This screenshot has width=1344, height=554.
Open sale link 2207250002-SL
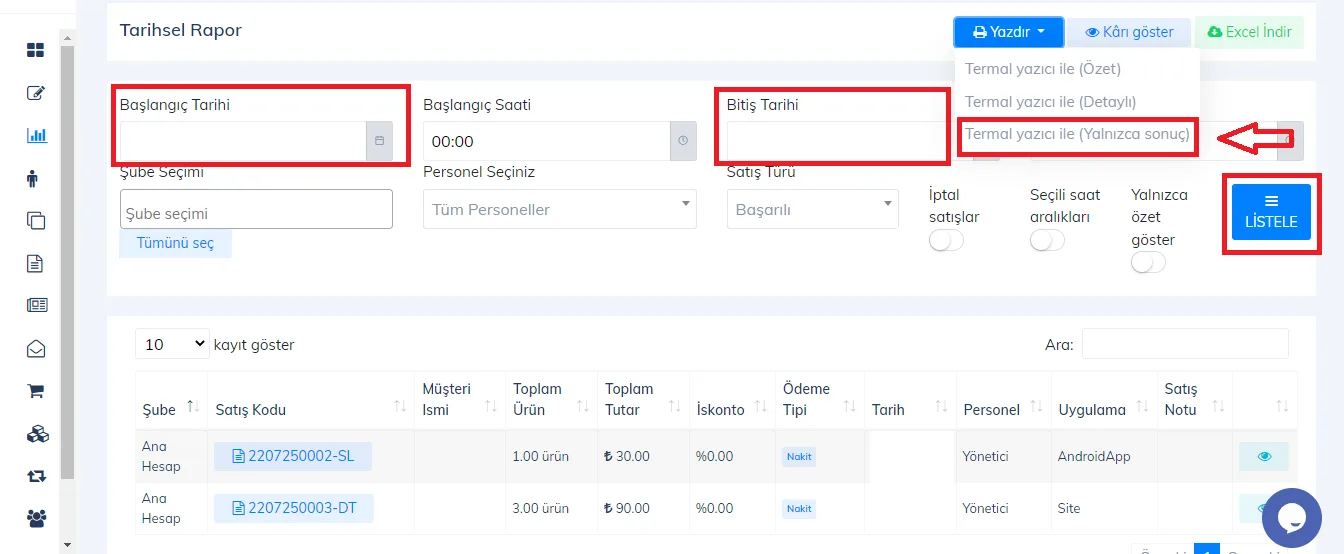click(x=293, y=456)
